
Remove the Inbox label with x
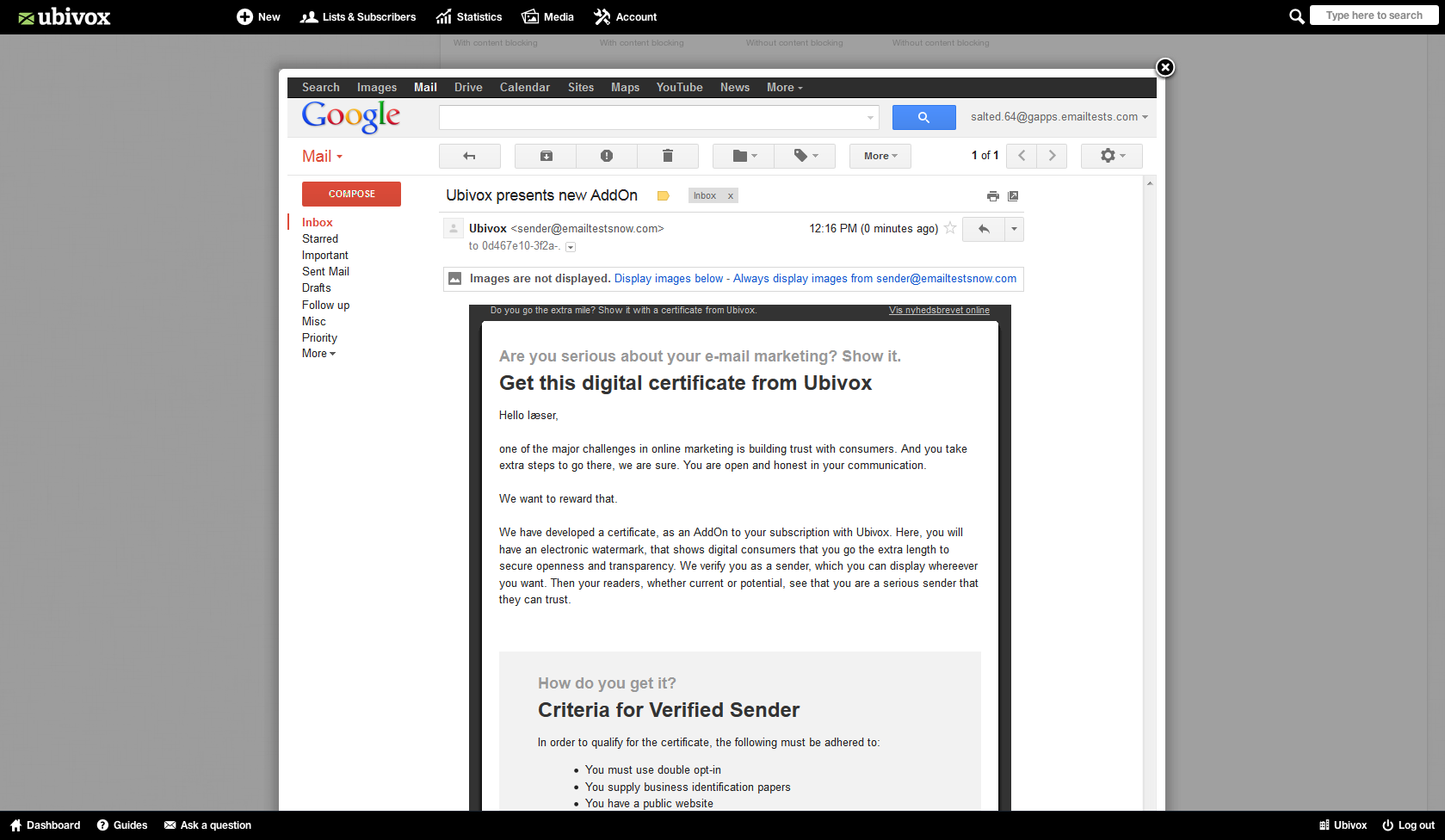coord(731,196)
